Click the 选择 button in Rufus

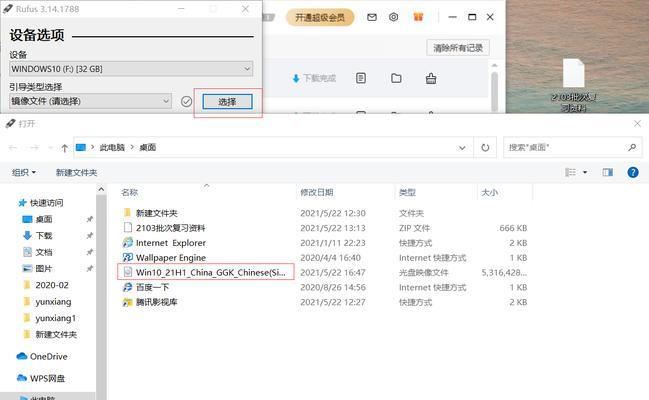pos(227,102)
